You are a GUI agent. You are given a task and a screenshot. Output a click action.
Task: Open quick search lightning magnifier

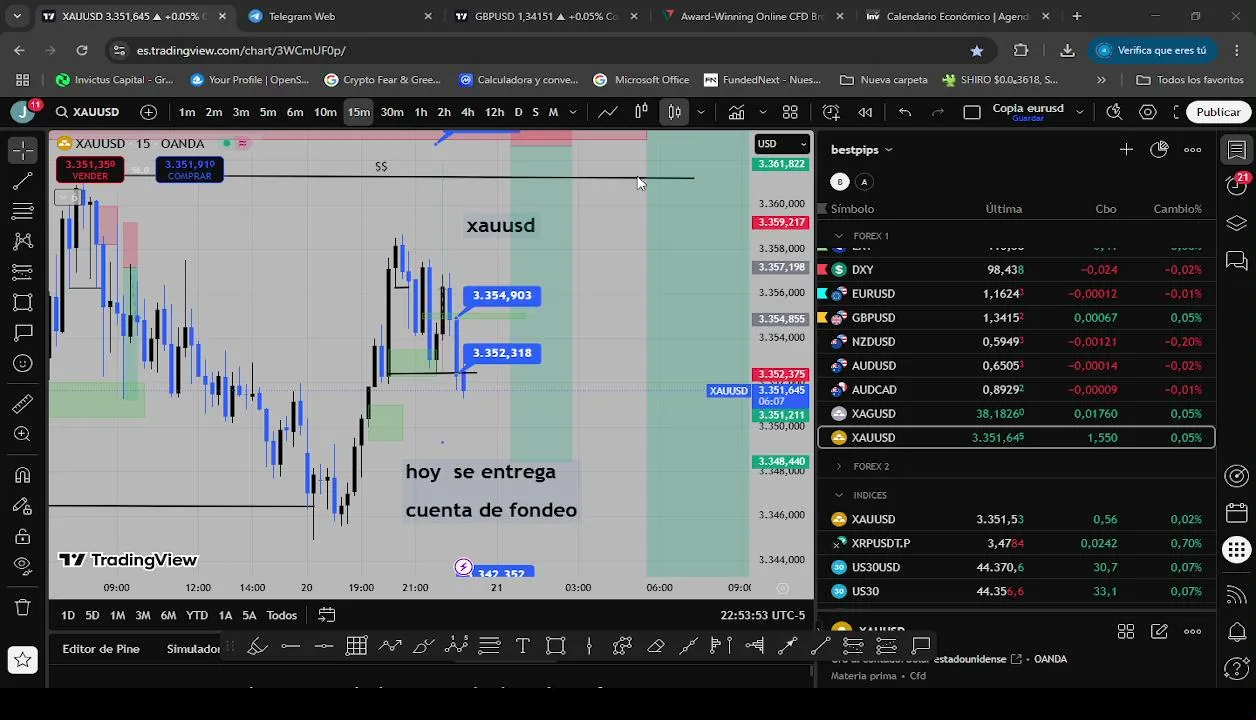coord(1114,112)
